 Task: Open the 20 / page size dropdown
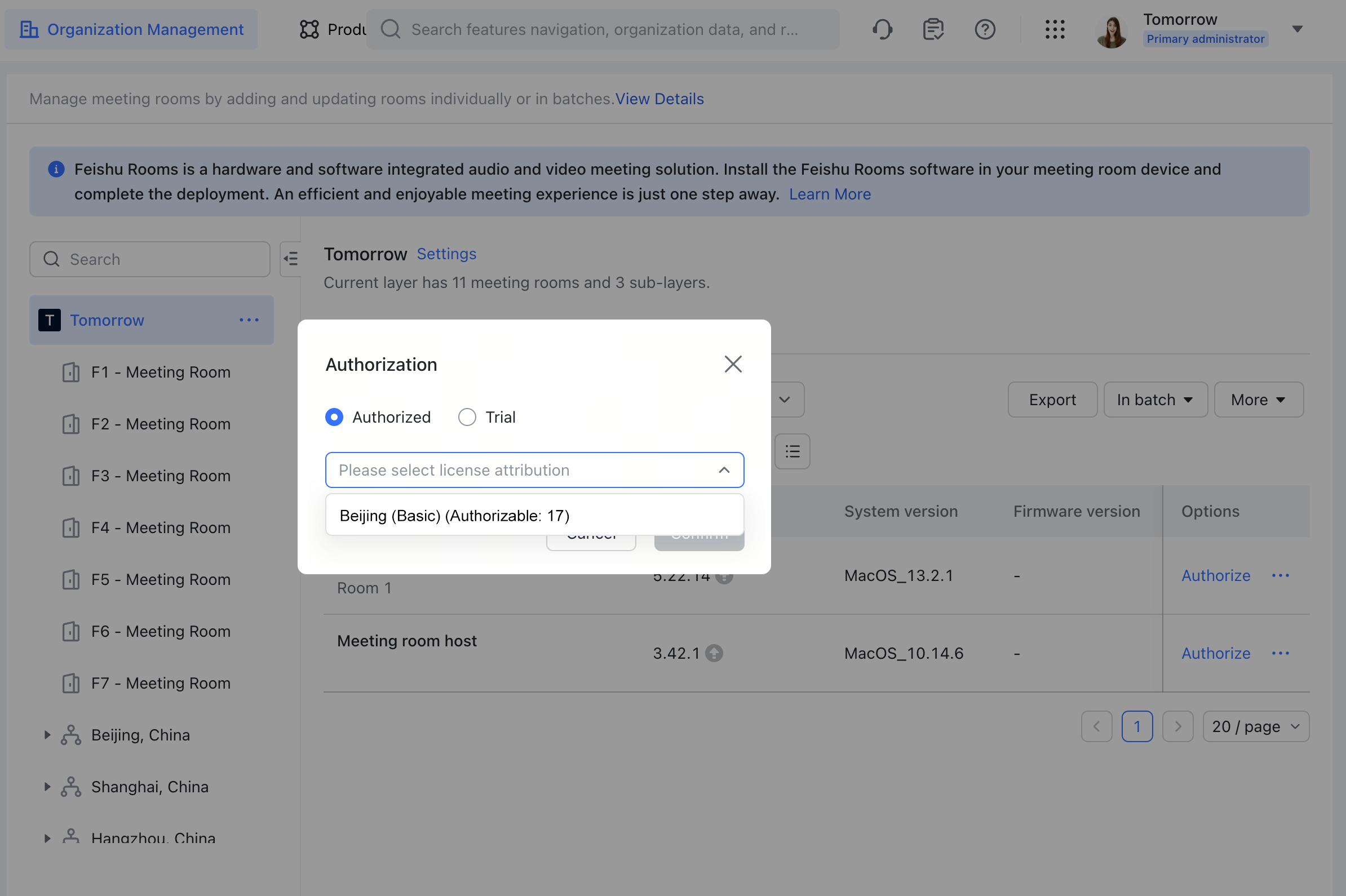pyautogui.click(x=1255, y=726)
